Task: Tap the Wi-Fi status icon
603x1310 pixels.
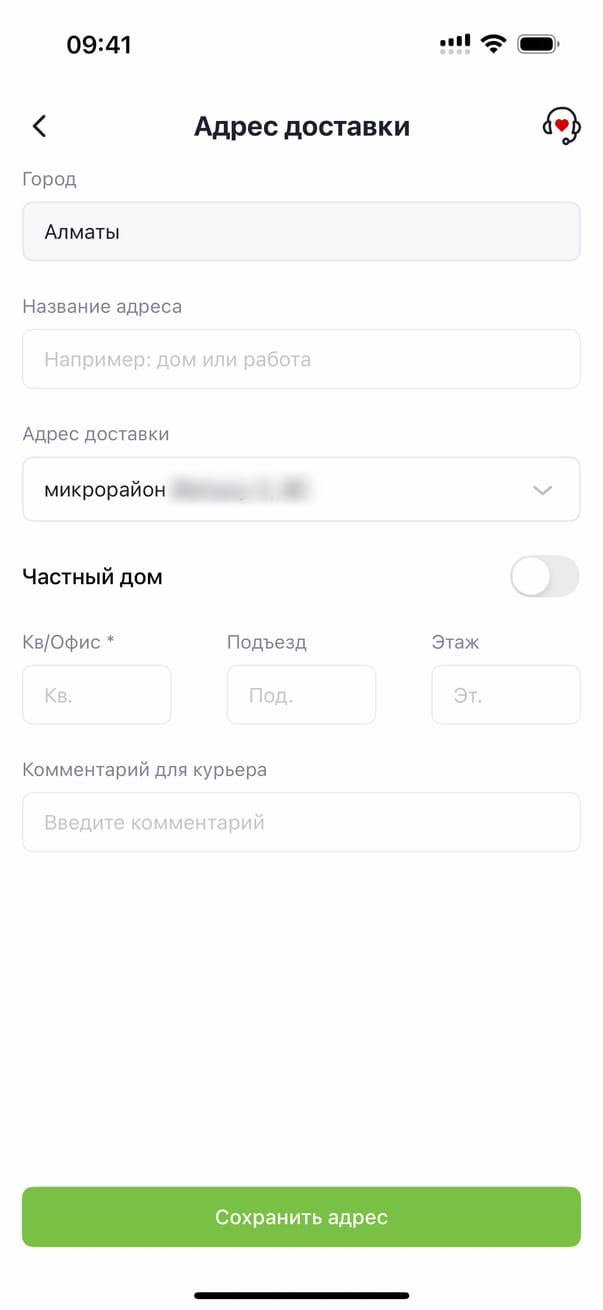Action: pos(493,44)
